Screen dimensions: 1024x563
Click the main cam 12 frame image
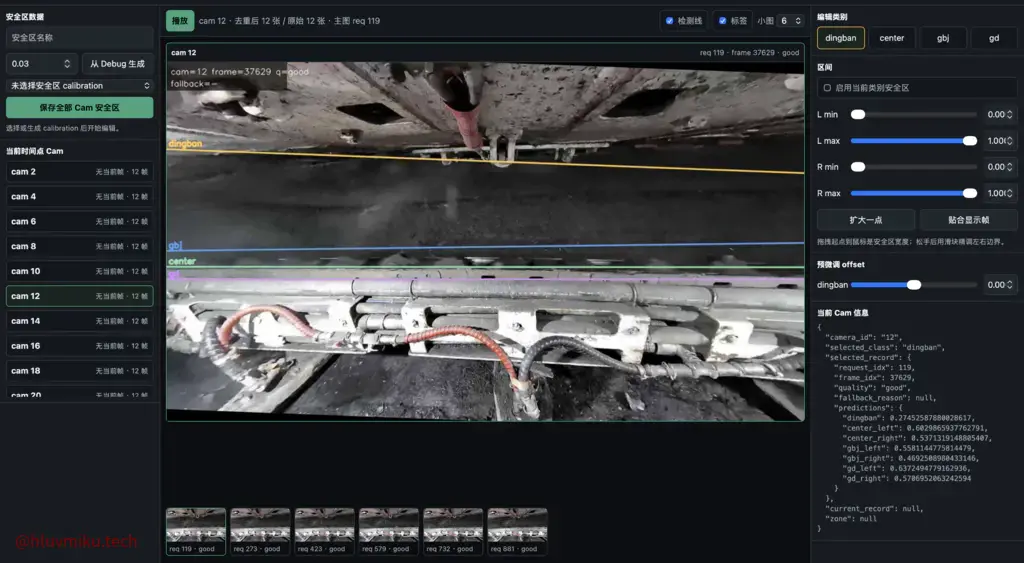point(485,241)
